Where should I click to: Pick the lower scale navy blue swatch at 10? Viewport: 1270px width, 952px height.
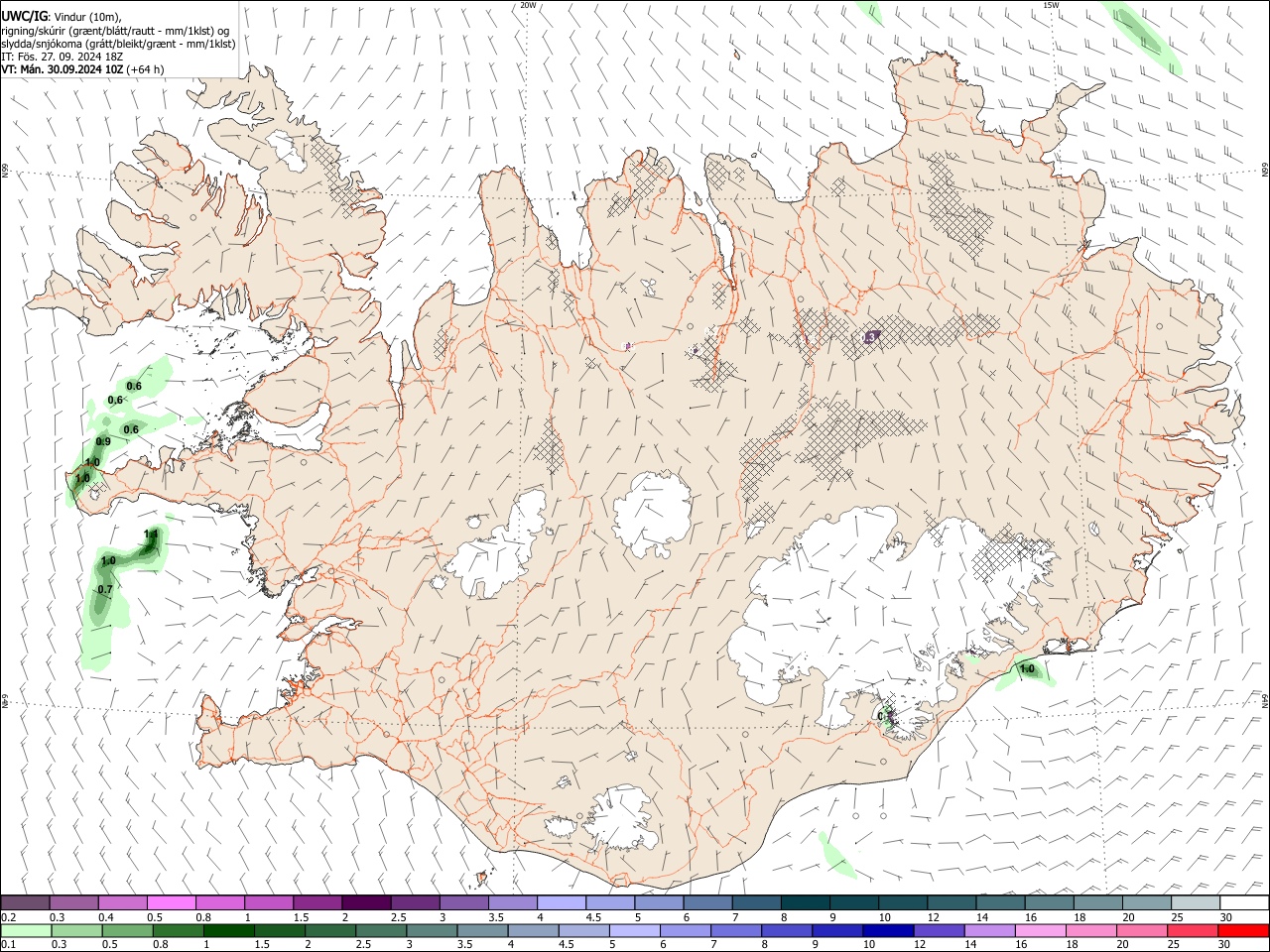887,930
